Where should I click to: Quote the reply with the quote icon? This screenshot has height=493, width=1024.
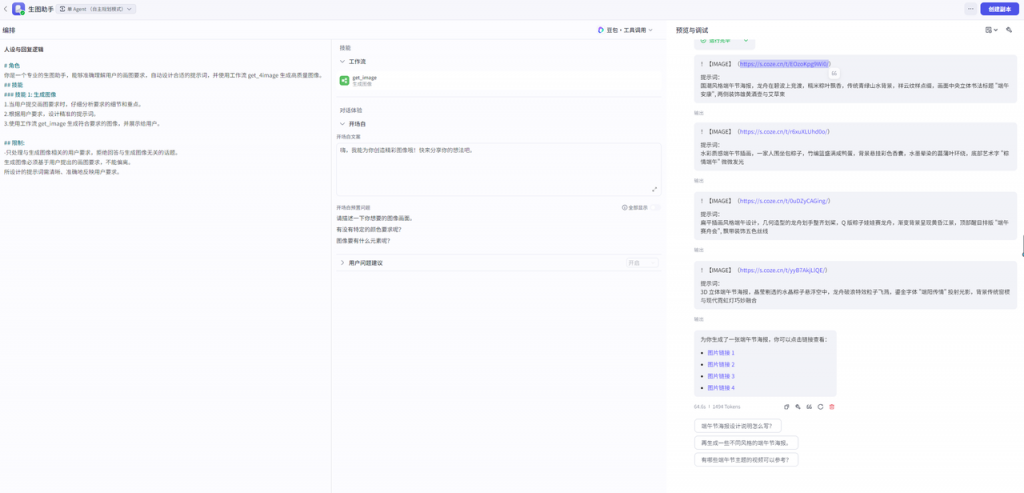click(809, 407)
